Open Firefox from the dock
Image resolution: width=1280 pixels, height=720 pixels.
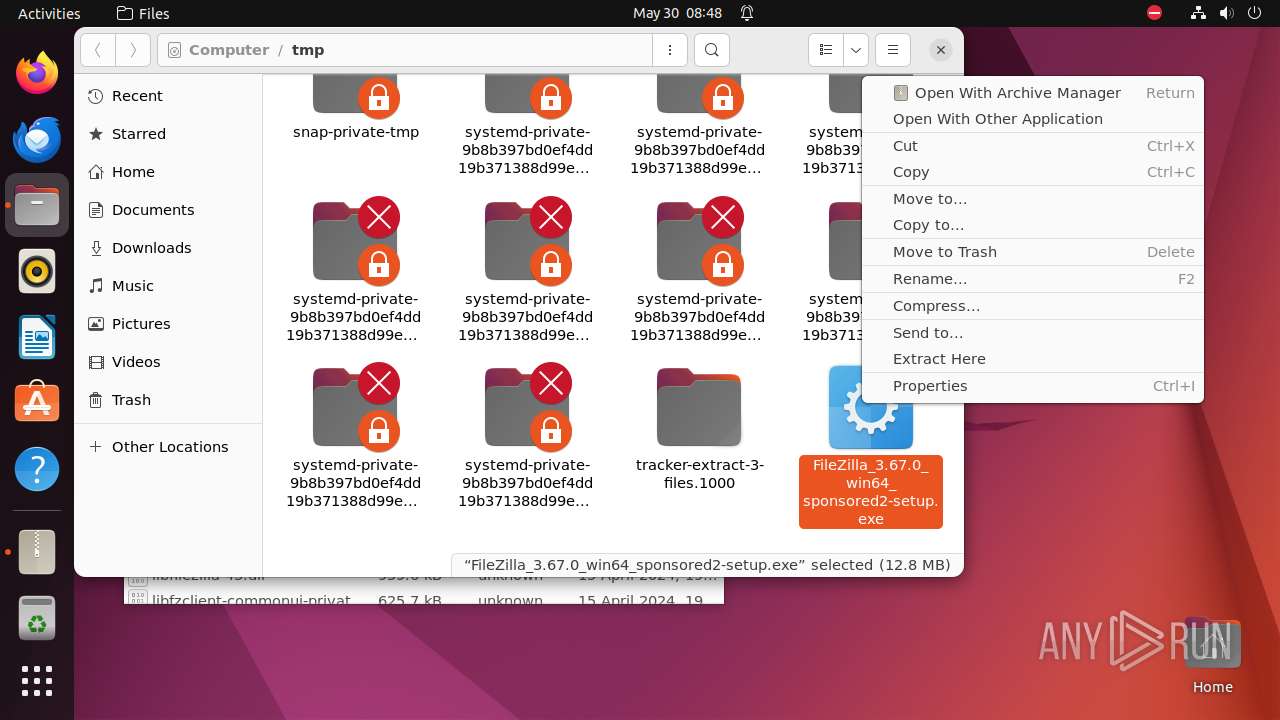37,73
